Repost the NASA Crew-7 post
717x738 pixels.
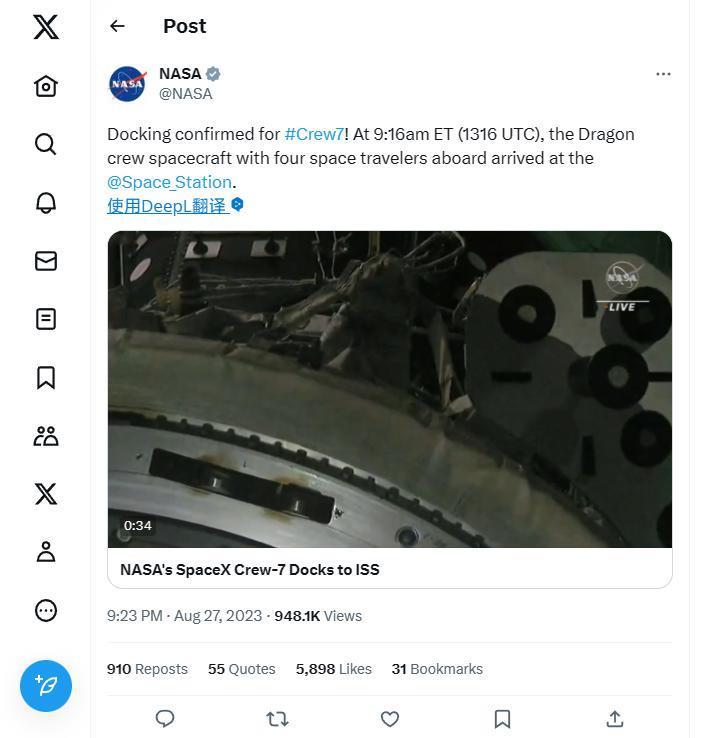click(277, 718)
